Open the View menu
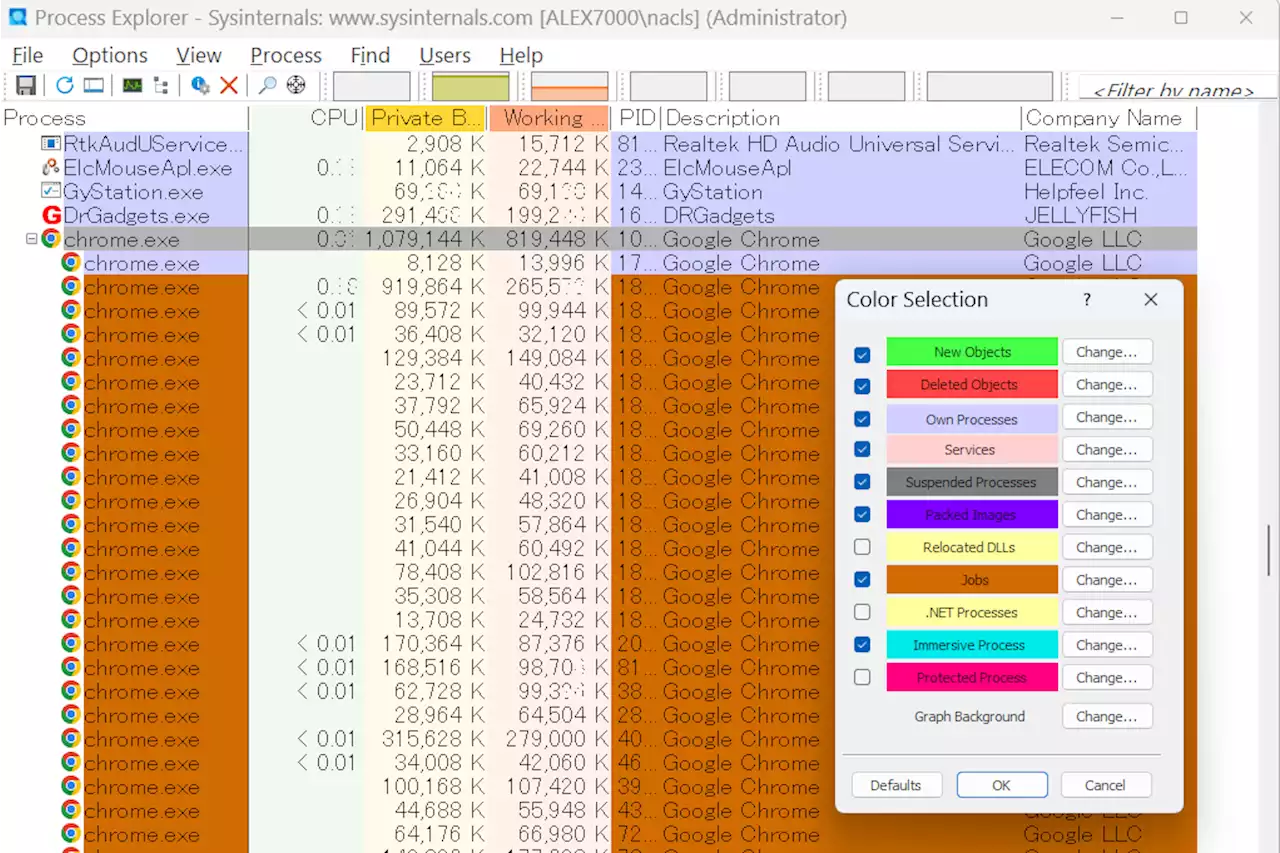Viewport: 1280px width, 853px height. pyautogui.click(x=199, y=55)
